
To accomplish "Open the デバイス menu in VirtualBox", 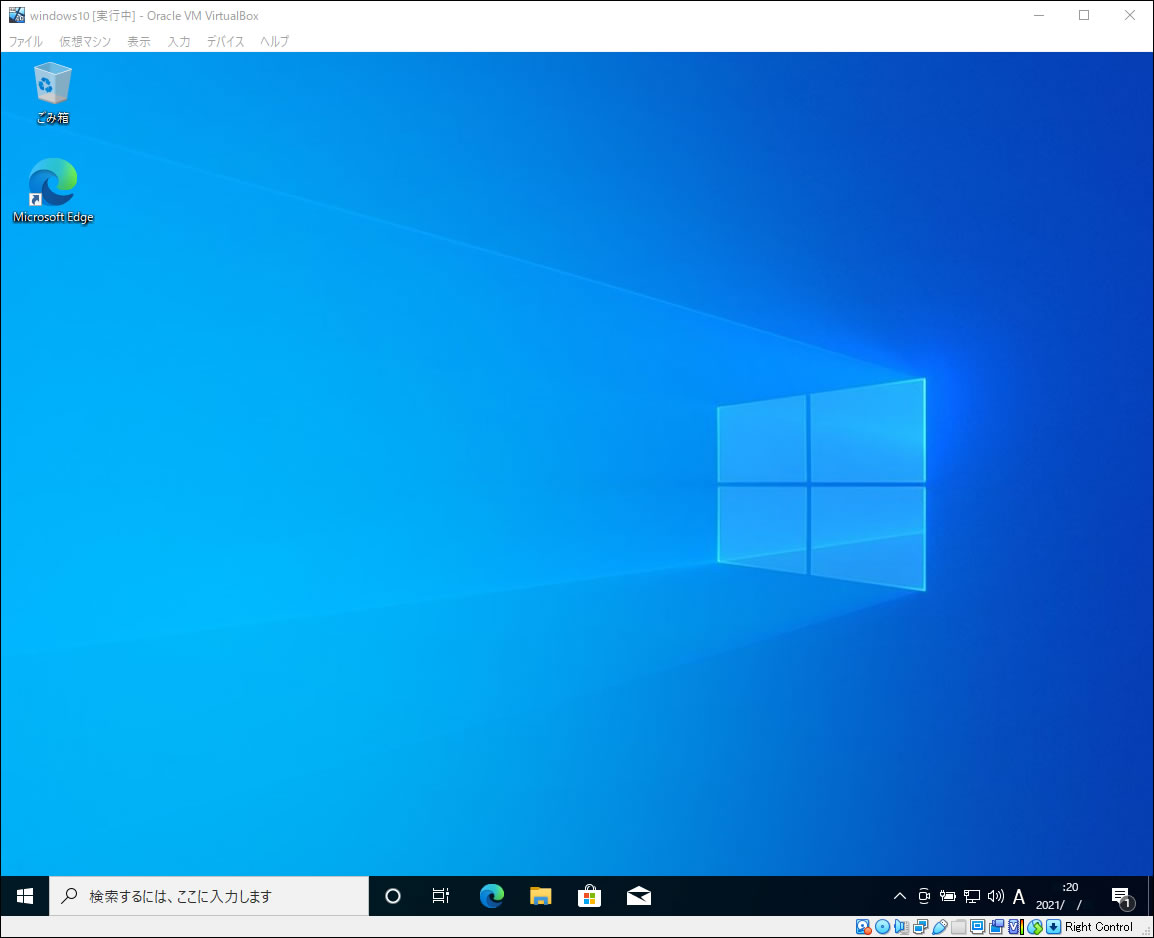I will point(225,41).
